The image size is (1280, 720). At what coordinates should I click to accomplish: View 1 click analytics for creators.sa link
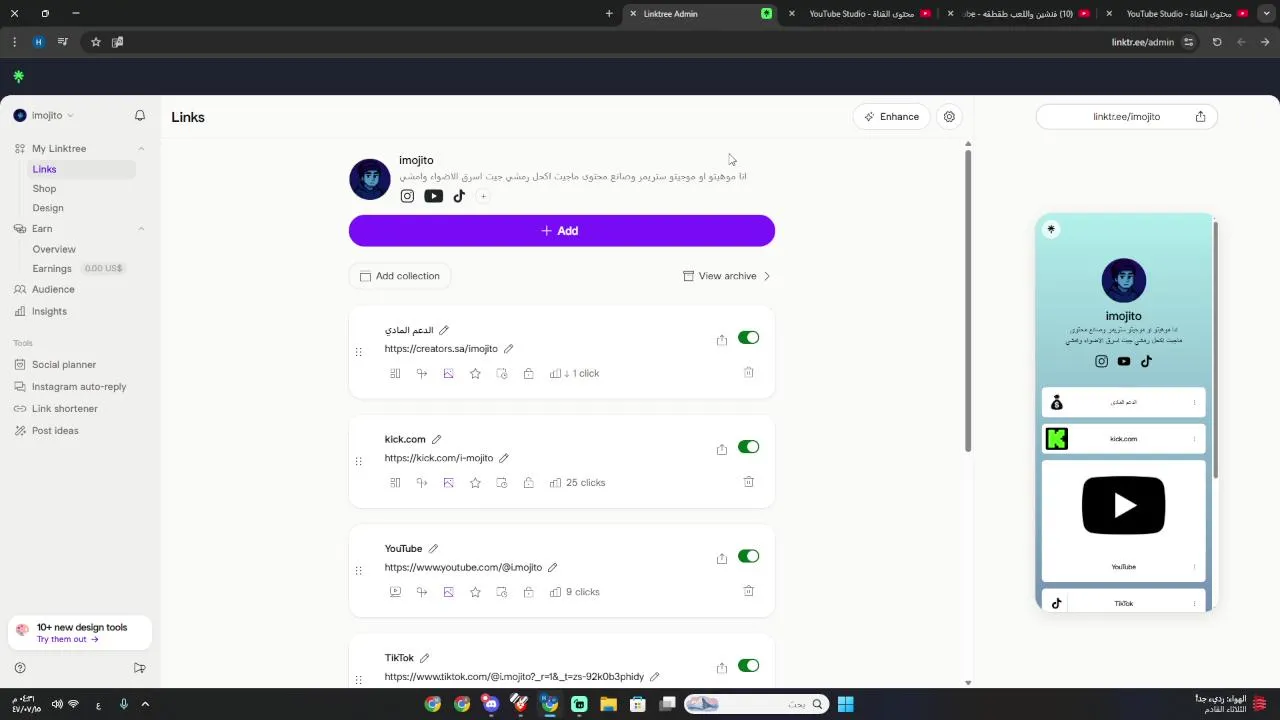click(574, 373)
